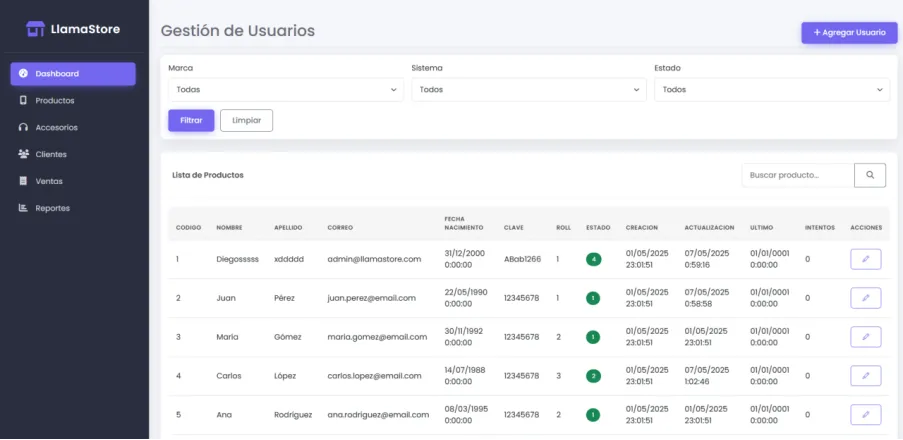This screenshot has height=440, width=903.
Task: Open the Ventas menu item
Action: point(73,181)
